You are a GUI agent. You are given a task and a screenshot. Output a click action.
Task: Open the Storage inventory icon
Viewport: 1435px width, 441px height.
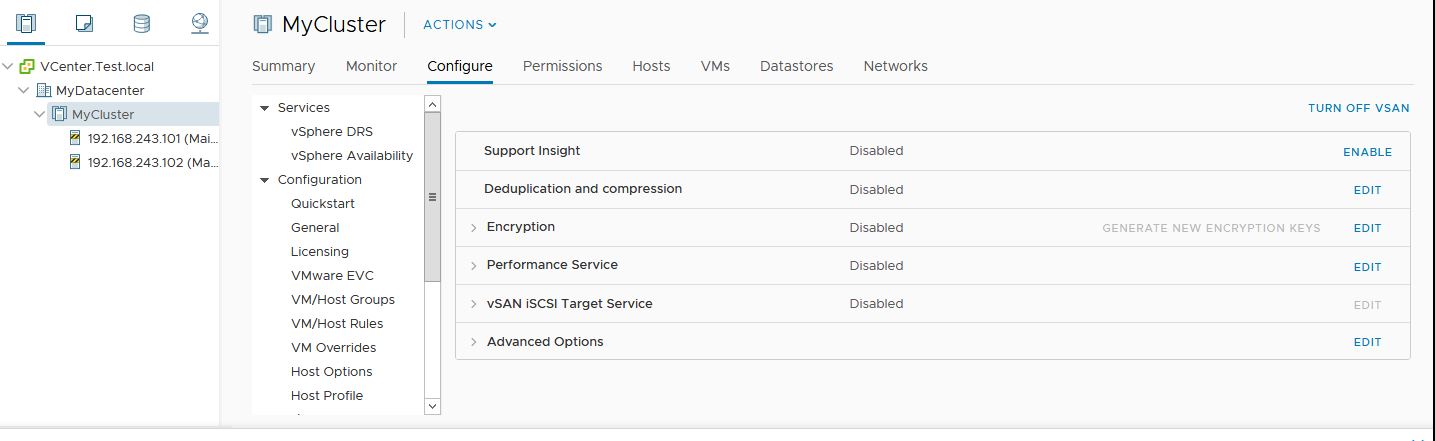(142, 24)
